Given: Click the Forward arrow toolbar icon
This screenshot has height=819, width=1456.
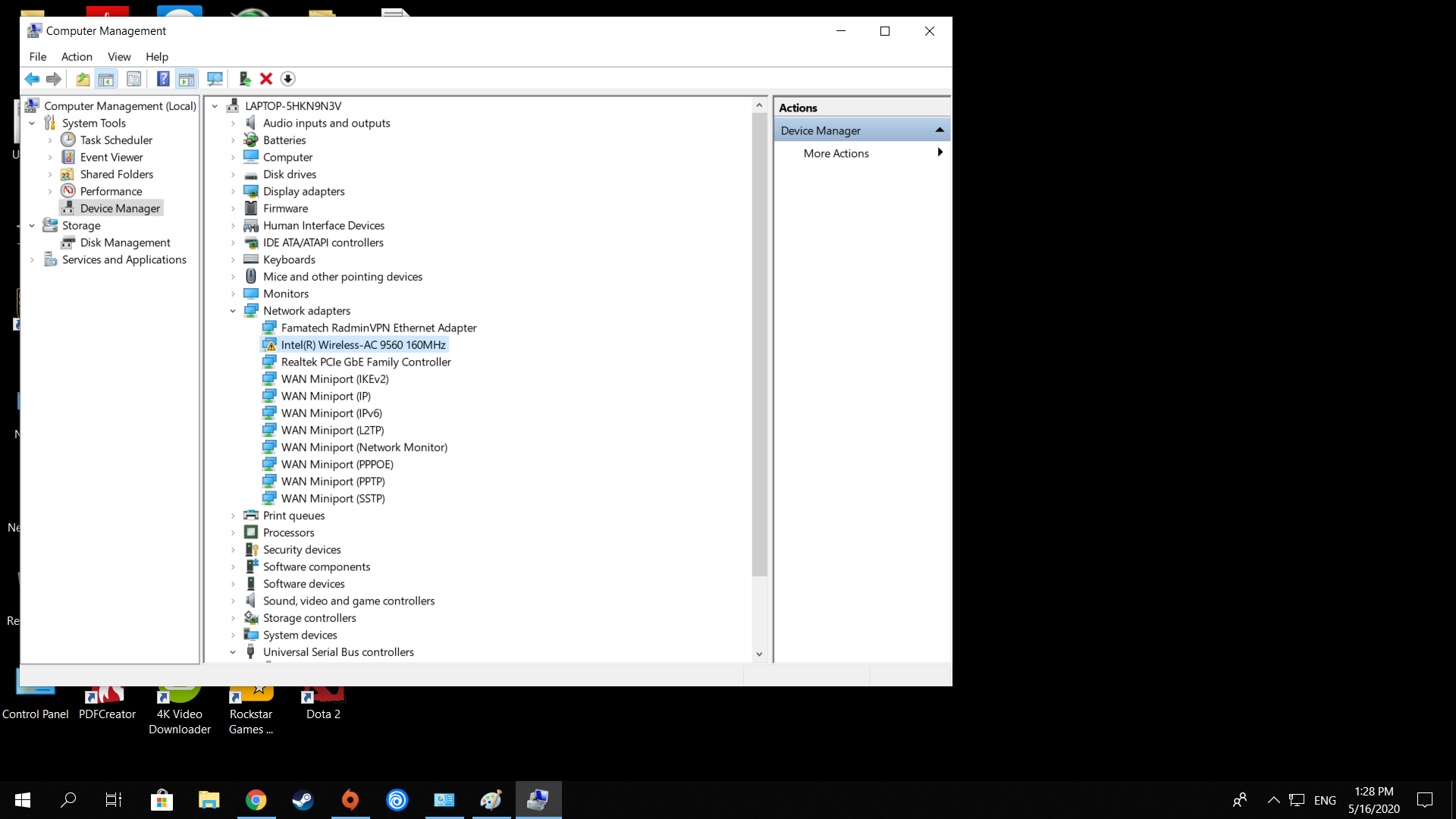Looking at the screenshot, I should (x=54, y=79).
